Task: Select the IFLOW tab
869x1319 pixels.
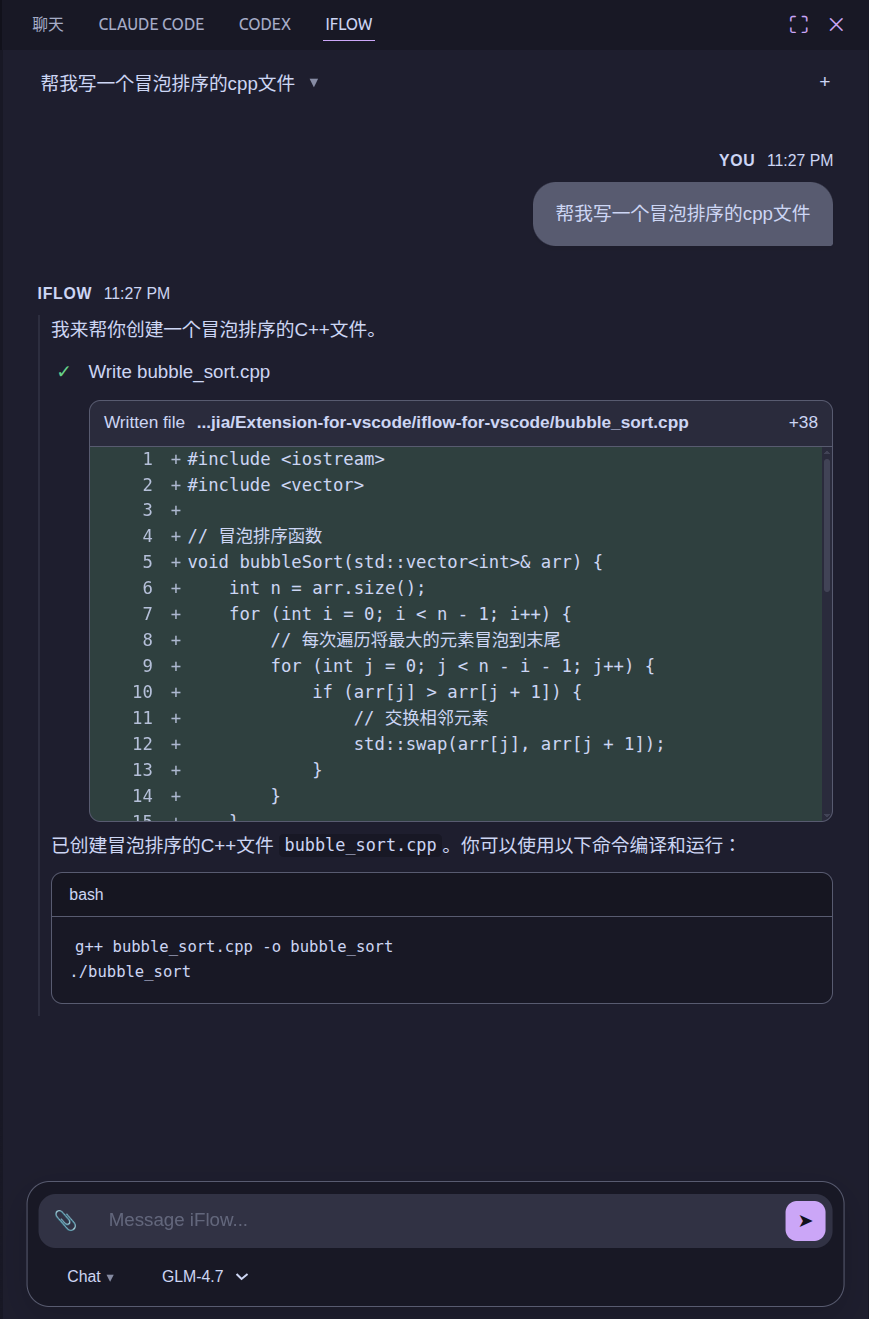Action: tap(349, 24)
